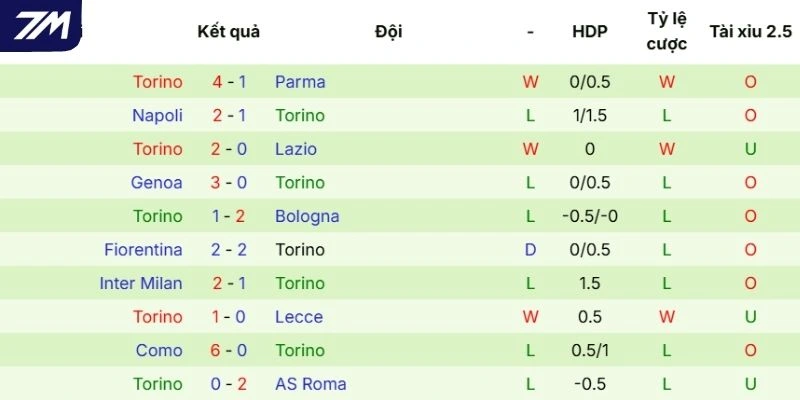
Task: Click the AS Roma team name
Action: click(311, 384)
